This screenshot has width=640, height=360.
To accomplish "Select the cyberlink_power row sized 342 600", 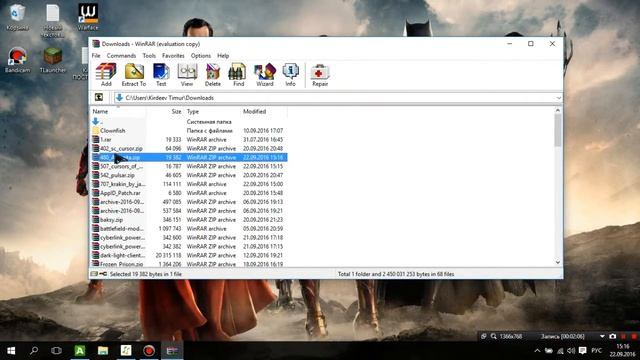I will [x=189, y=238].
